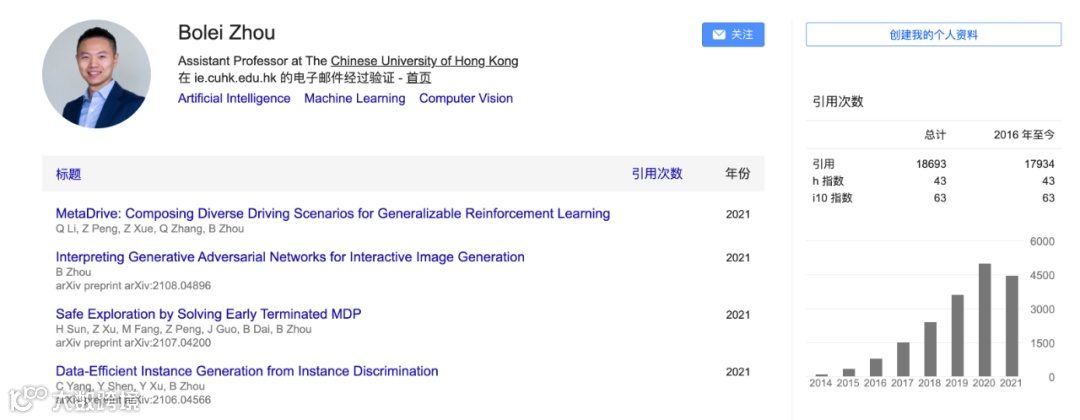Click the 2021 citation bar in chart
Screen dimensions: 1080x420
tap(1012, 326)
